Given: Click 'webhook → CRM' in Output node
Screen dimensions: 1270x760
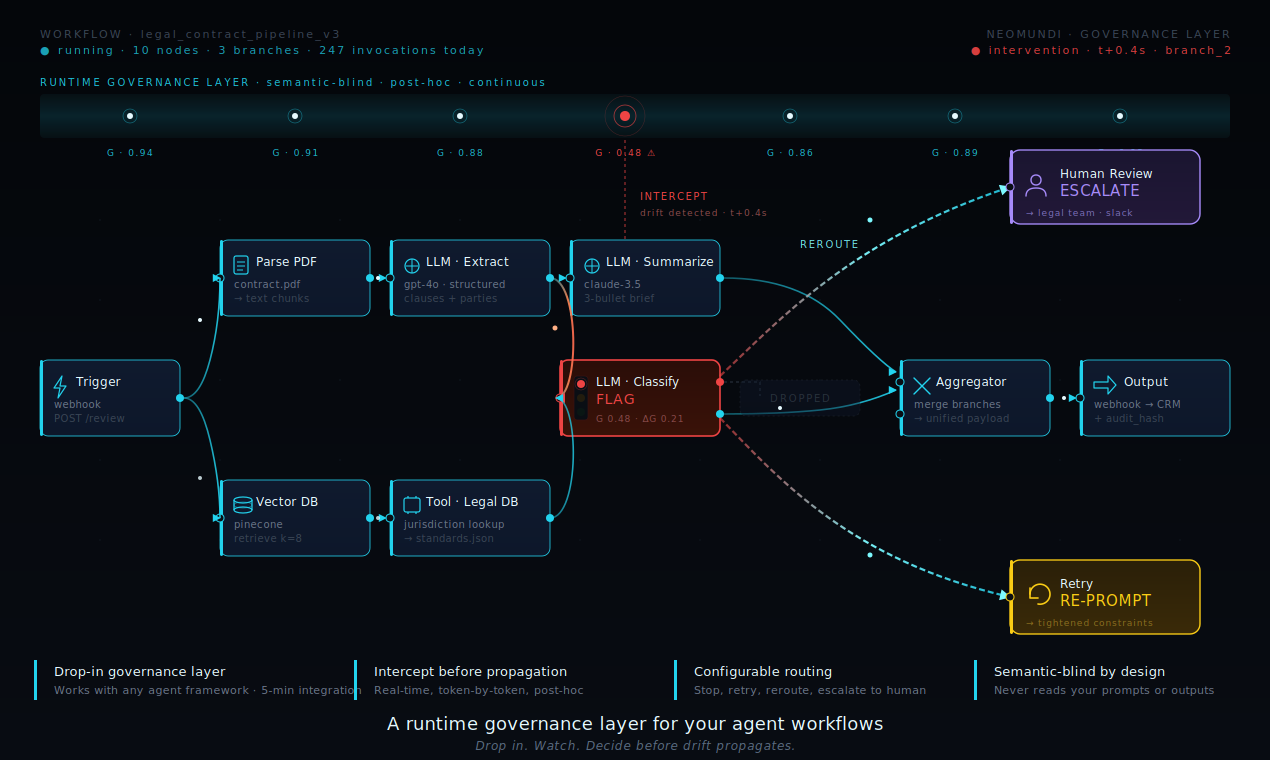Looking at the screenshot, I should (1137, 404).
